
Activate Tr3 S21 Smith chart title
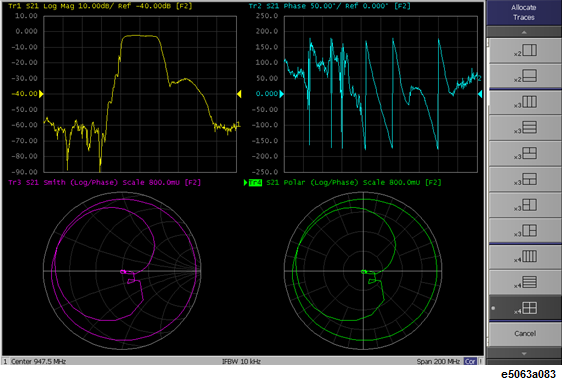click(104, 182)
